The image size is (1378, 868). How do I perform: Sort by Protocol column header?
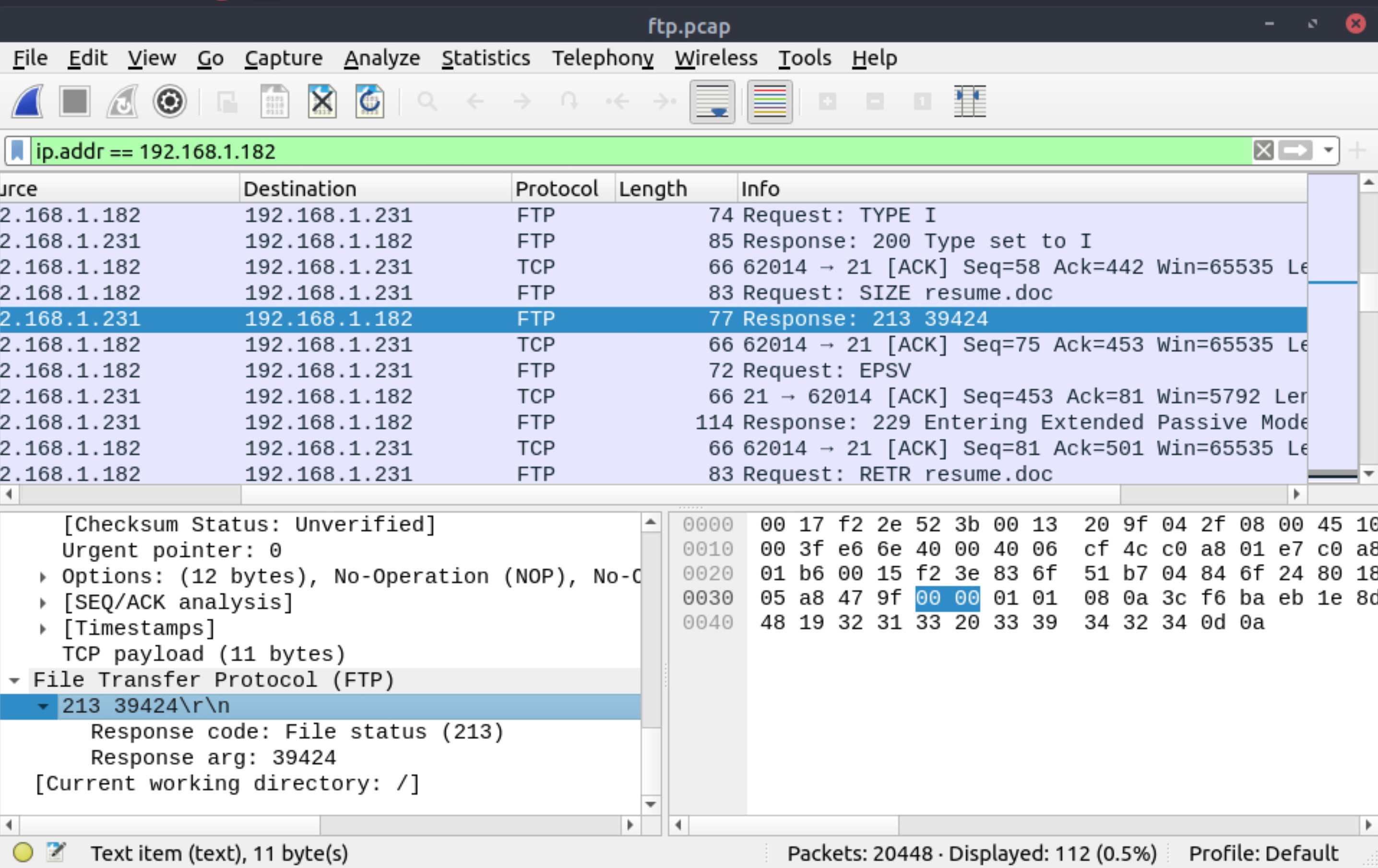pyautogui.click(x=563, y=188)
